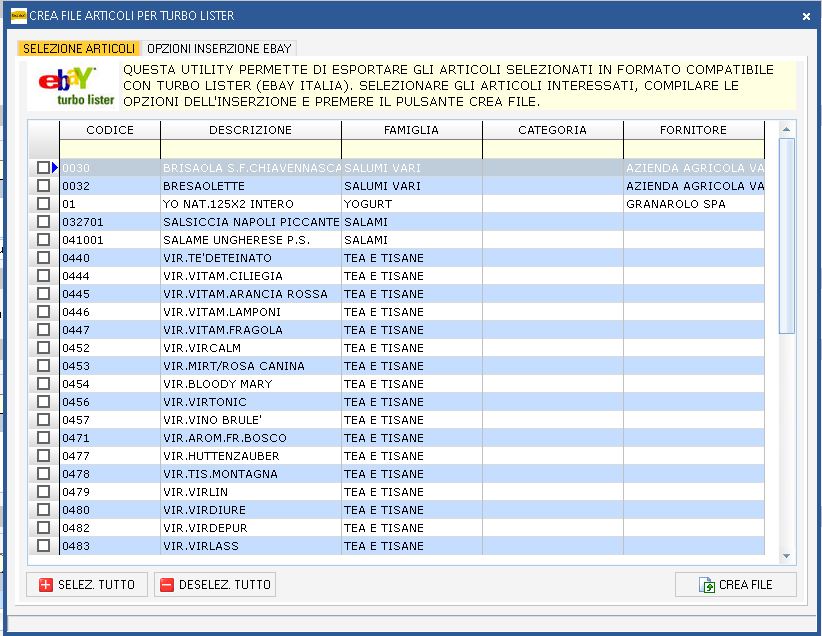Click the vertical scrollbar thumb
The height and width of the screenshot is (636, 822).
click(786, 236)
